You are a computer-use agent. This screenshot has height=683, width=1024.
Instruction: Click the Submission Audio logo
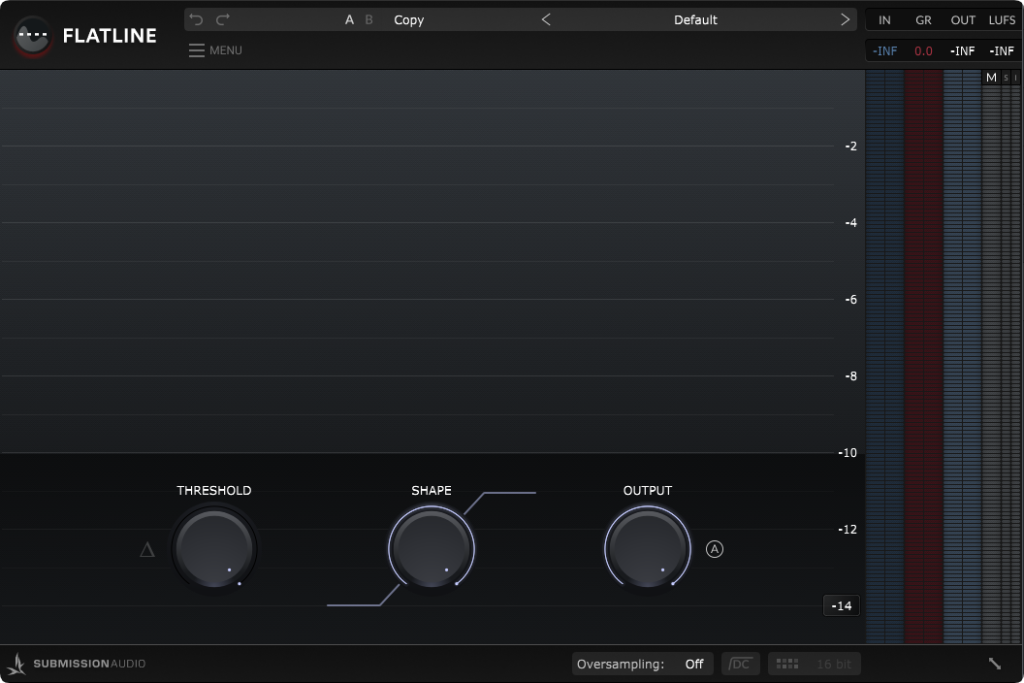pos(76,663)
